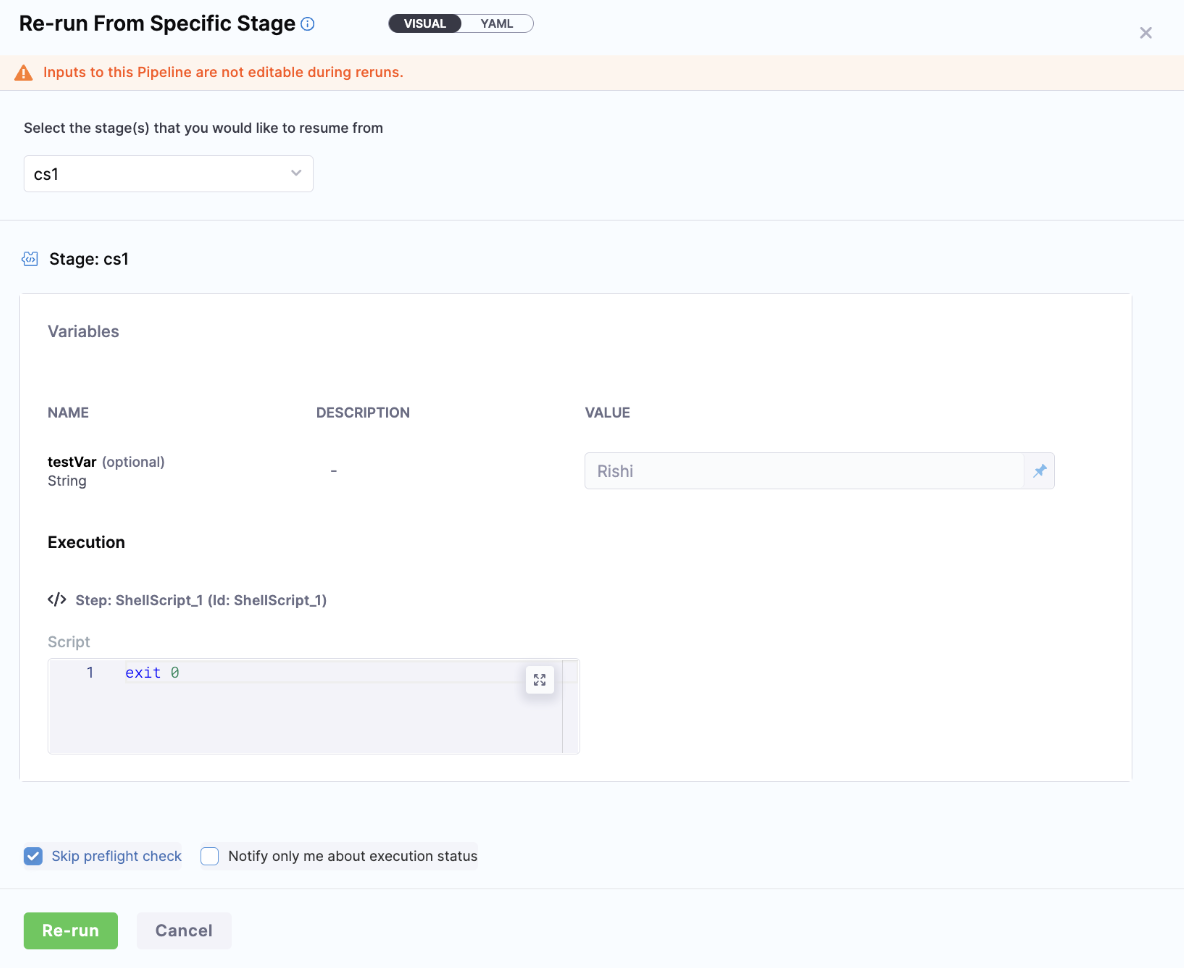Close the Re-run dialog with the X
This screenshot has width=1184, height=968.
1146,33
